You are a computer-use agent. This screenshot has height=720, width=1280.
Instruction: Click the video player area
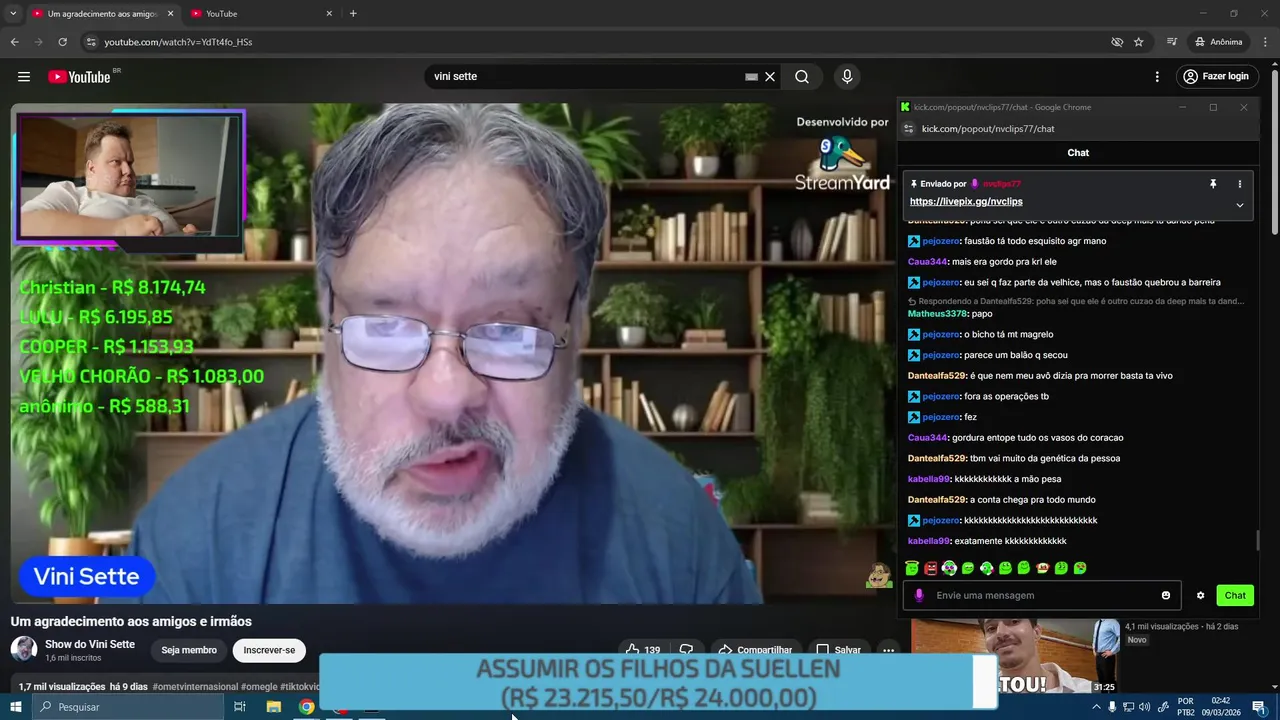(452, 353)
